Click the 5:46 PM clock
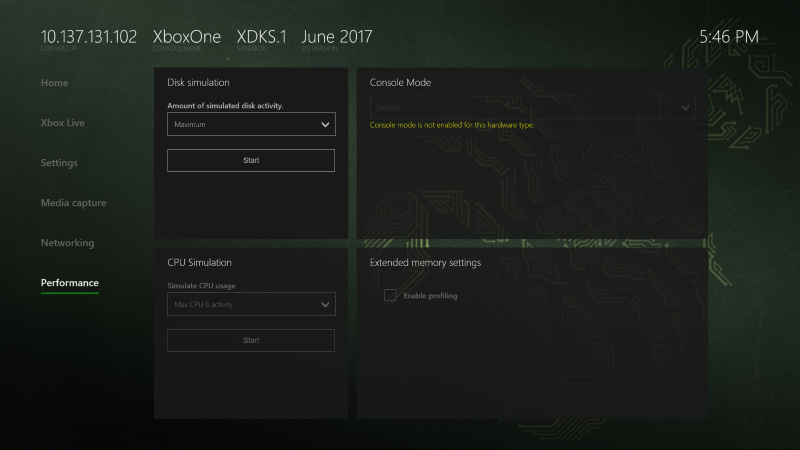The height and width of the screenshot is (450, 800). (x=729, y=37)
